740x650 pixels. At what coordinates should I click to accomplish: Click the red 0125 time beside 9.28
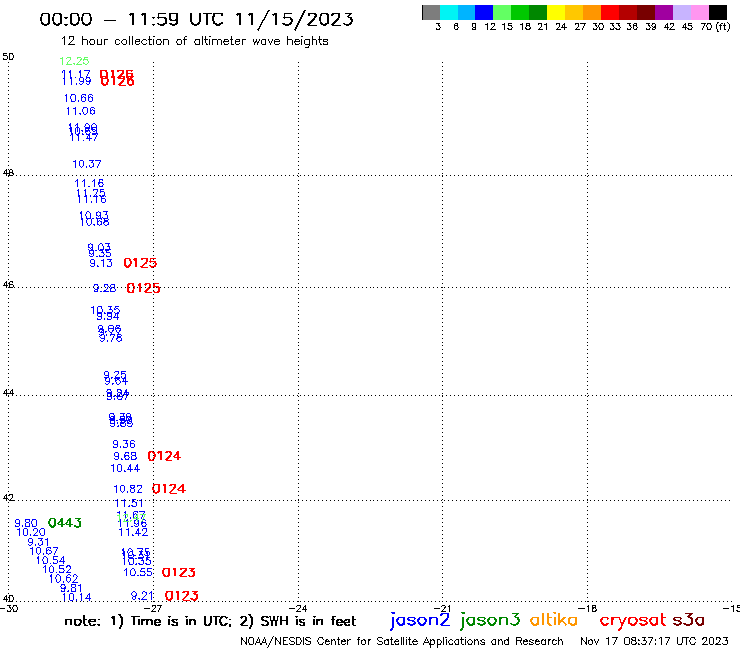[x=143, y=288]
